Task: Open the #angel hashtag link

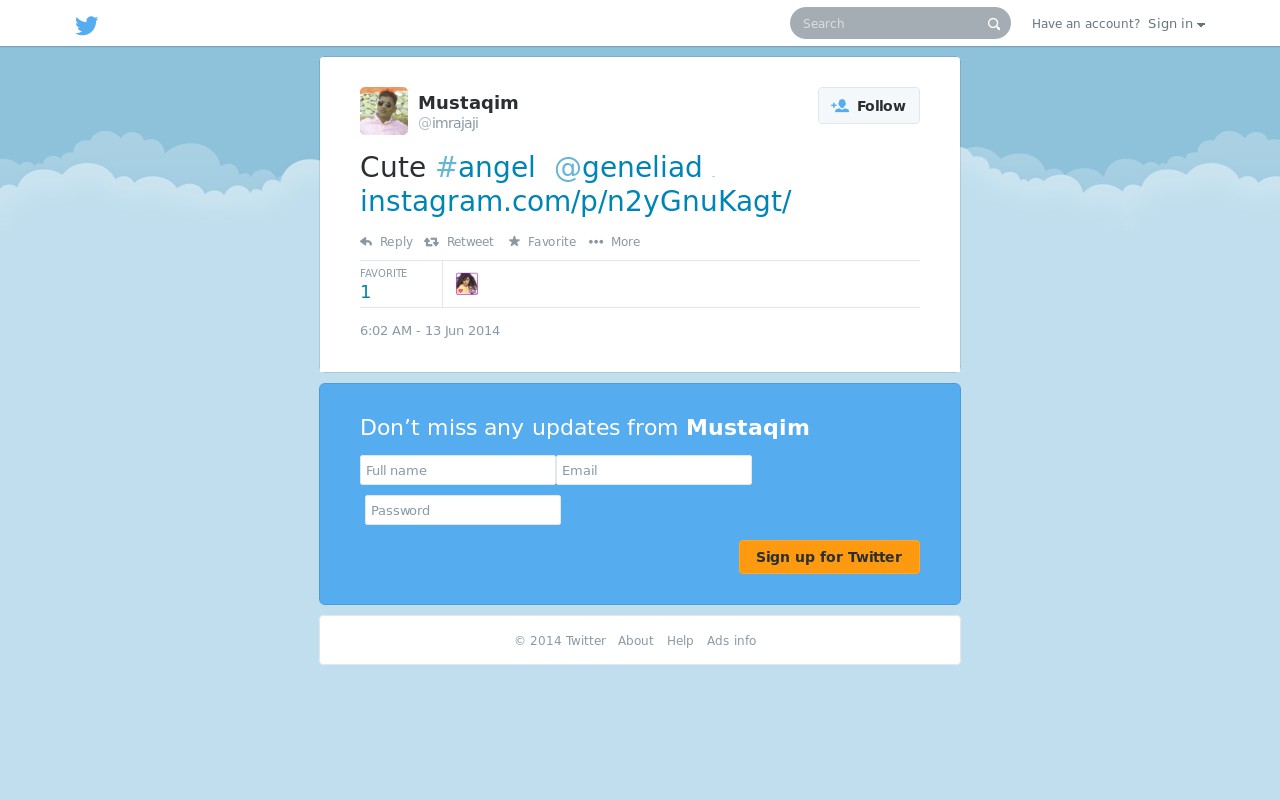Action: click(486, 167)
